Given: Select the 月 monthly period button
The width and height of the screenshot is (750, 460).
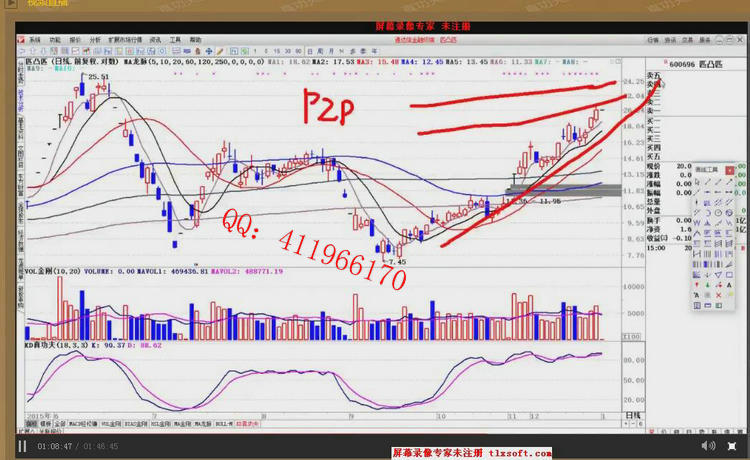Looking at the screenshot, I should click(x=331, y=51).
